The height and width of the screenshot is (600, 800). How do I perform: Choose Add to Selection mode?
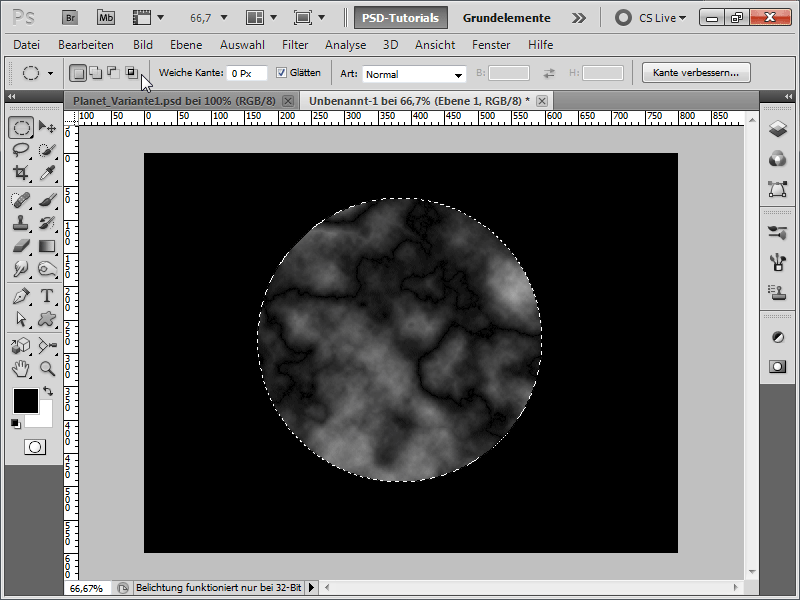point(96,73)
